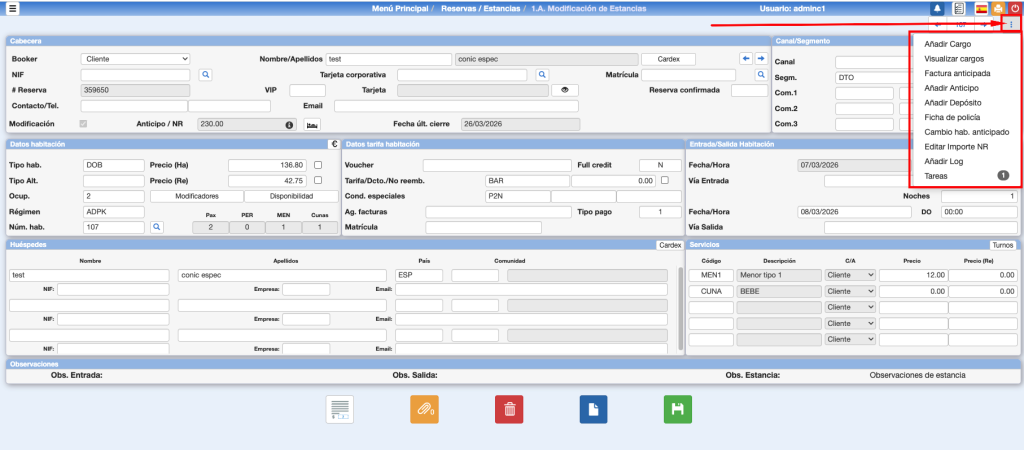Click the red trash delete button

pos(509,409)
